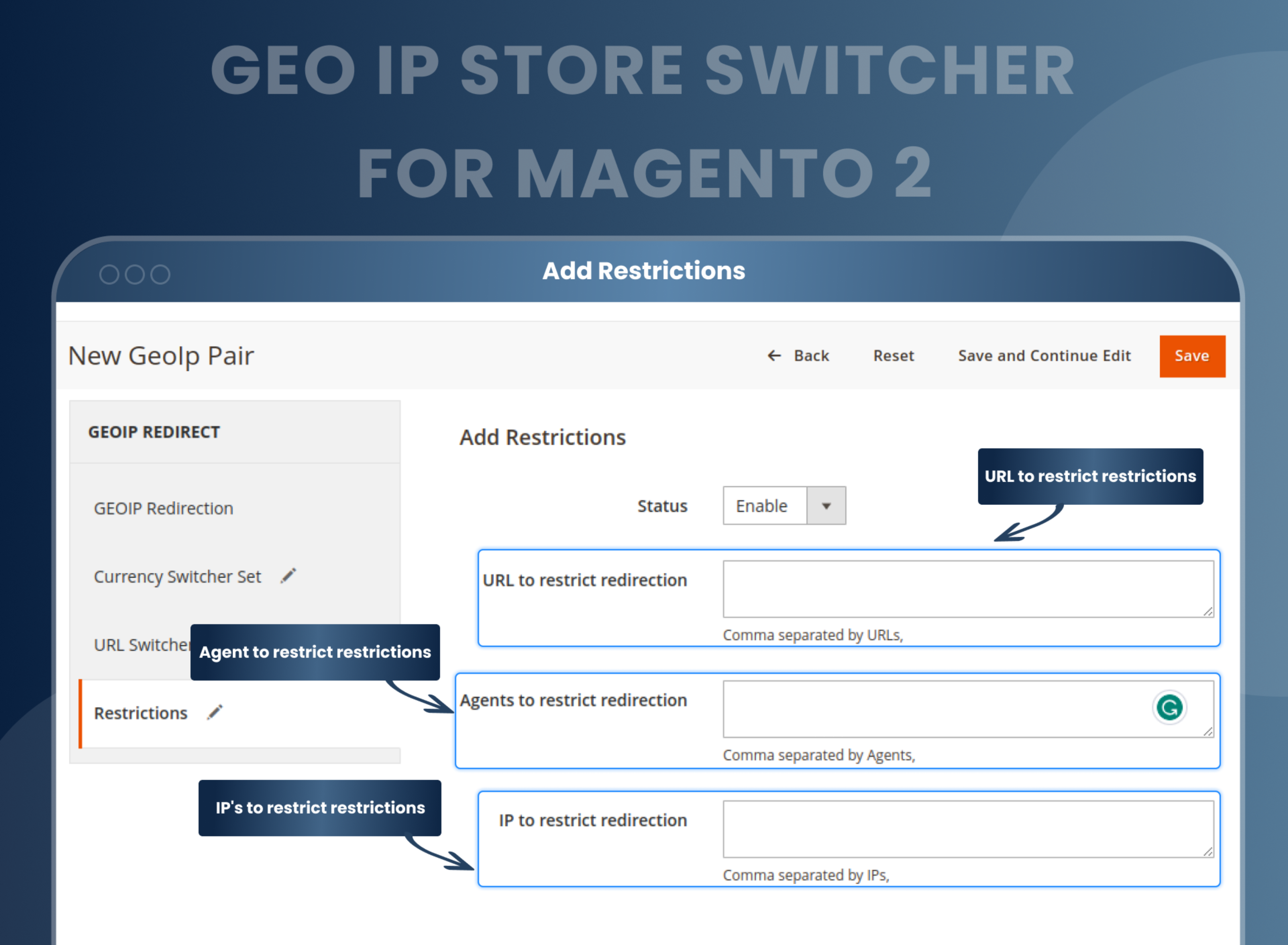Viewport: 1288px width, 945px height.
Task: Click the pencil icon beside Restrictions
Action: point(214,712)
